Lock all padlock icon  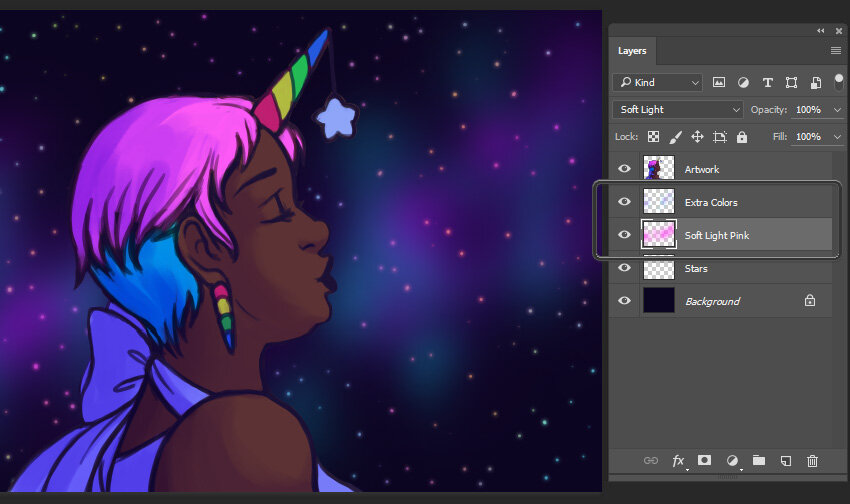(x=742, y=137)
